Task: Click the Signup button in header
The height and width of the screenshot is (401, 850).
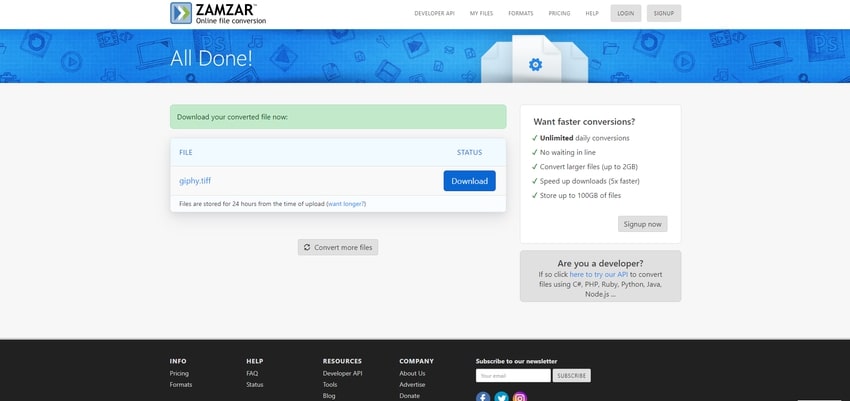Action: (664, 14)
